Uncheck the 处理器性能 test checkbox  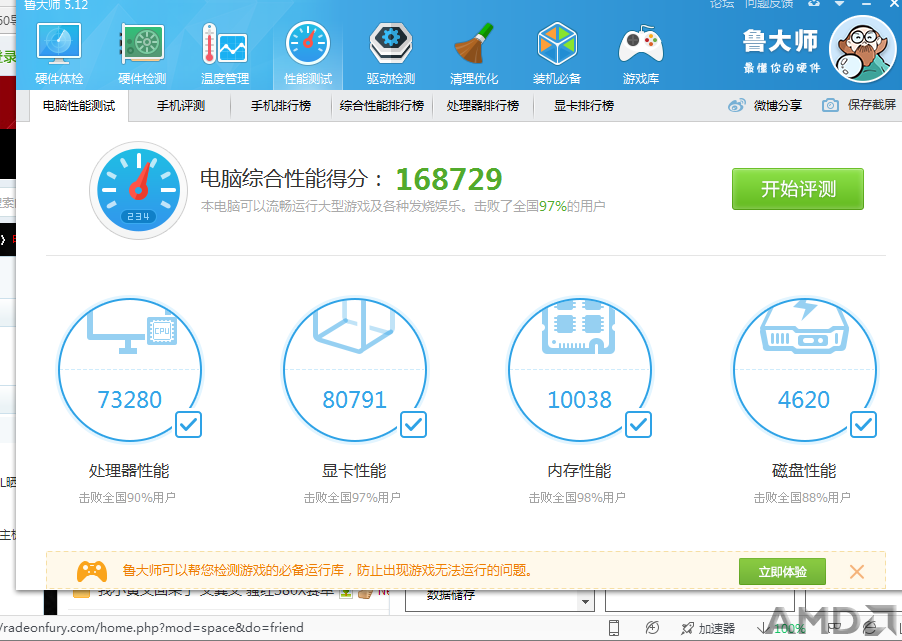[x=189, y=425]
